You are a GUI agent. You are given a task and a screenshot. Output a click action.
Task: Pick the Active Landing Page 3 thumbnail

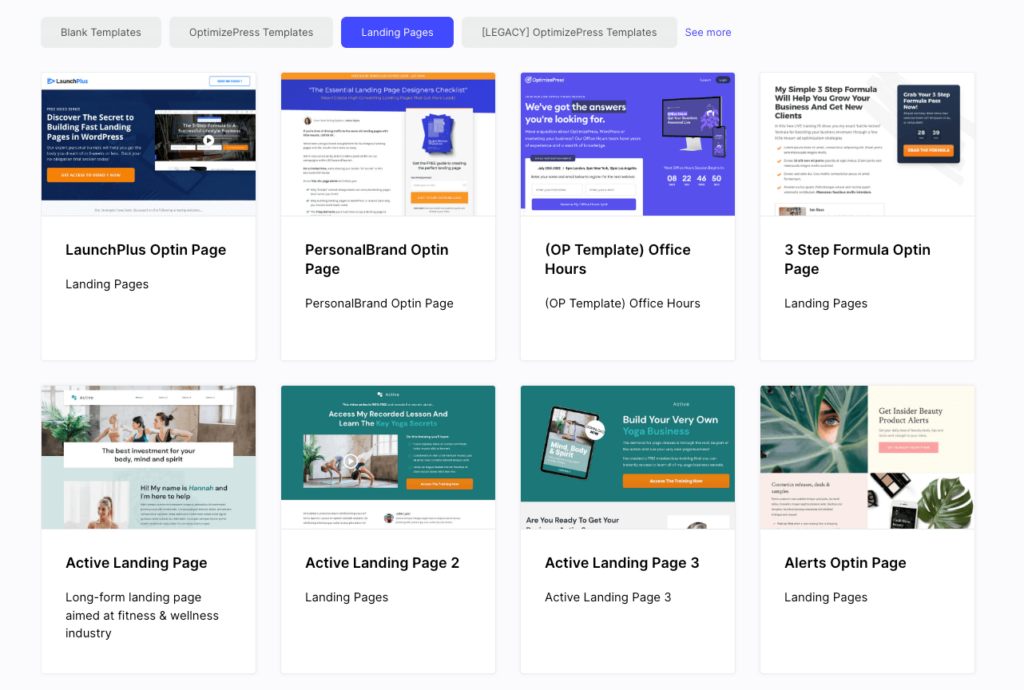(x=628, y=457)
